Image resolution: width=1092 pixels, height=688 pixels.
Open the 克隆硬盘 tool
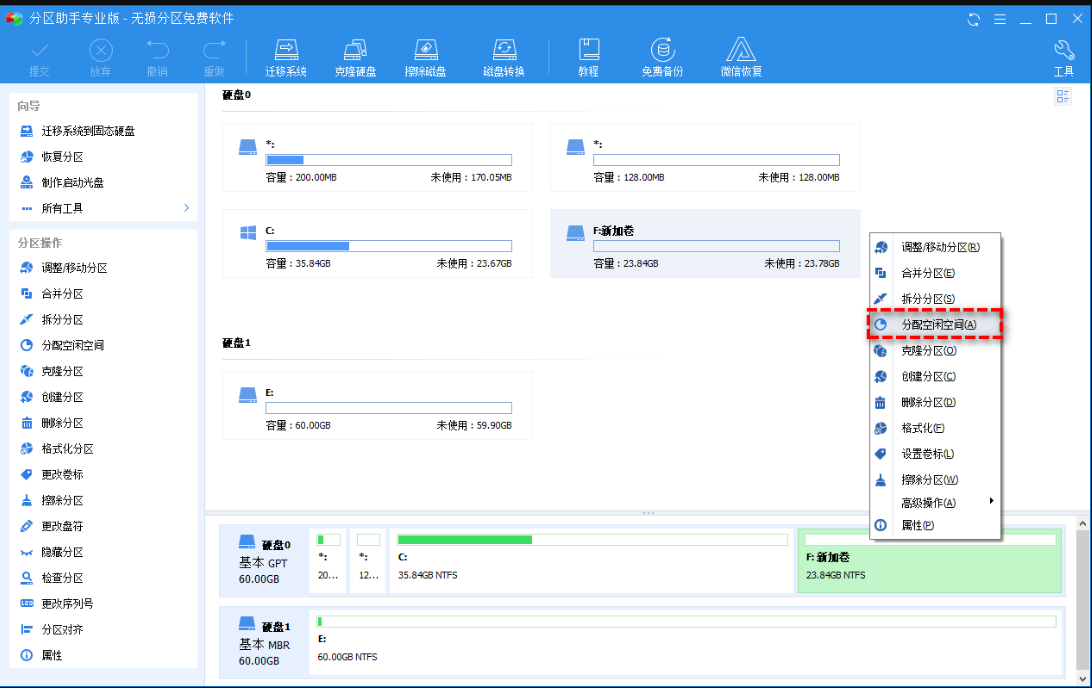pos(355,57)
